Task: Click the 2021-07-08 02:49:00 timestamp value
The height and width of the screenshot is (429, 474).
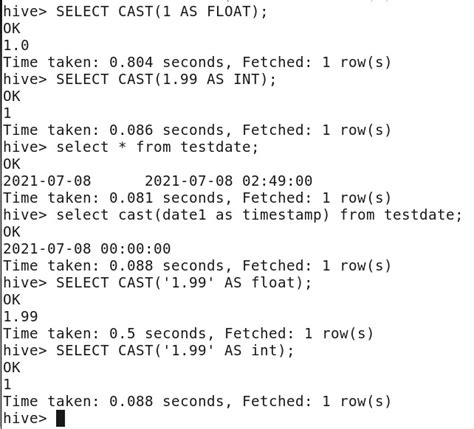Action: 228,181
